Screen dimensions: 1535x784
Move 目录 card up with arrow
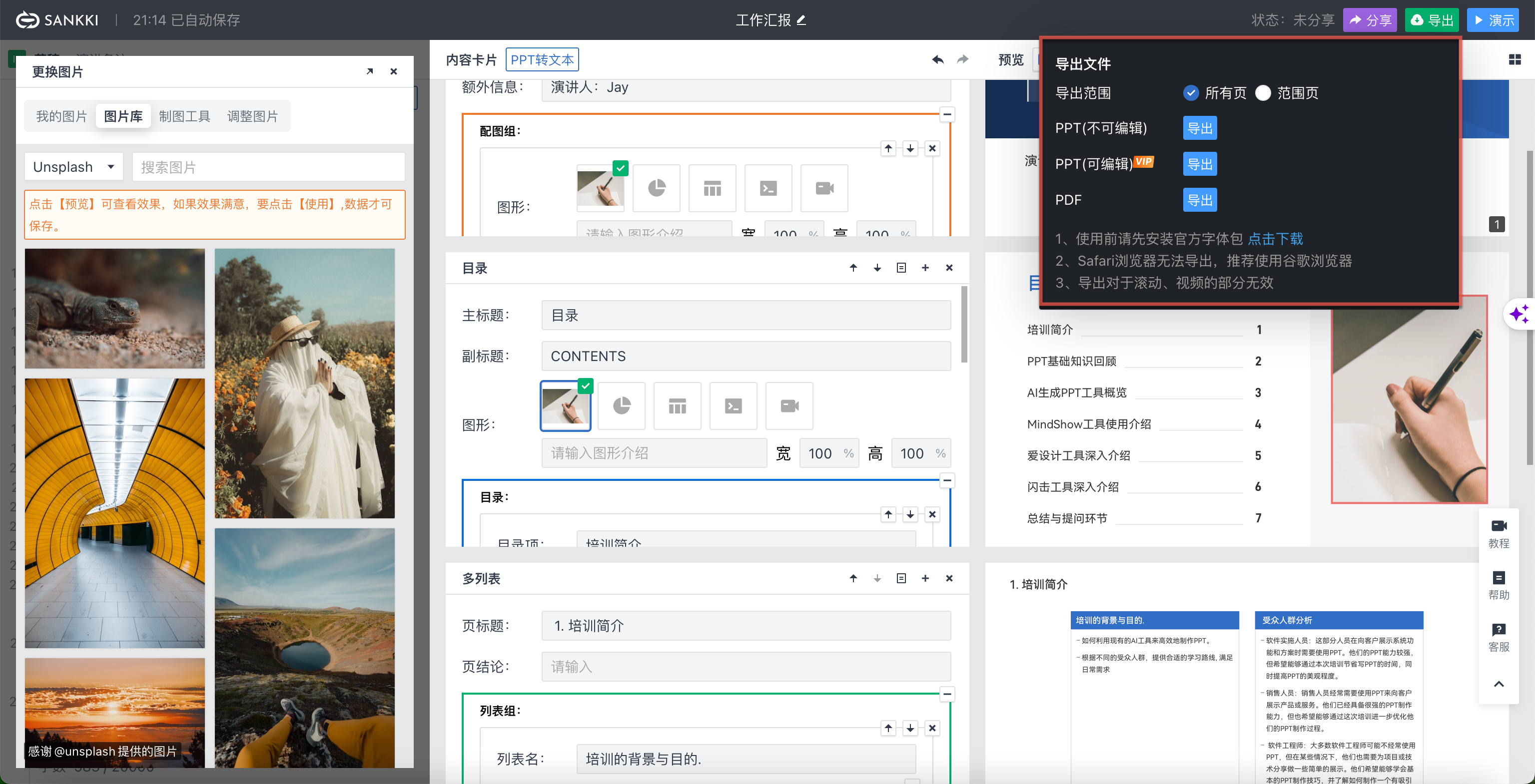coord(853,268)
